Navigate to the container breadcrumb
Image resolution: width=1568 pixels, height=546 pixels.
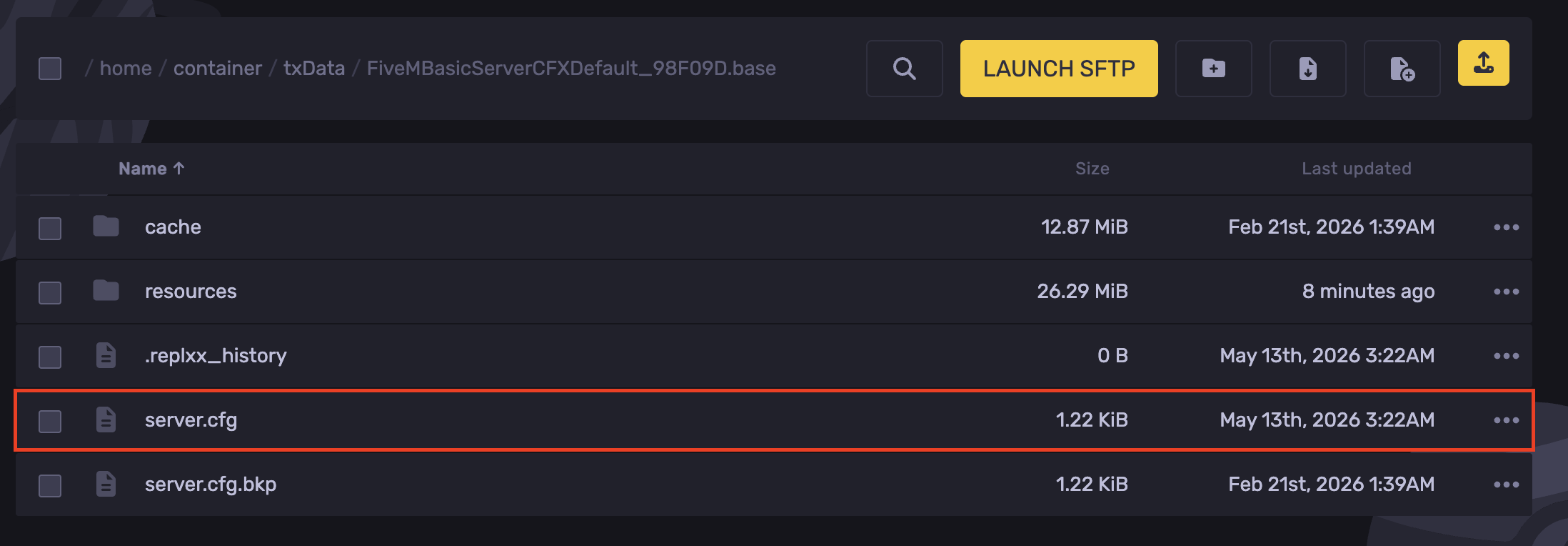click(218, 68)
